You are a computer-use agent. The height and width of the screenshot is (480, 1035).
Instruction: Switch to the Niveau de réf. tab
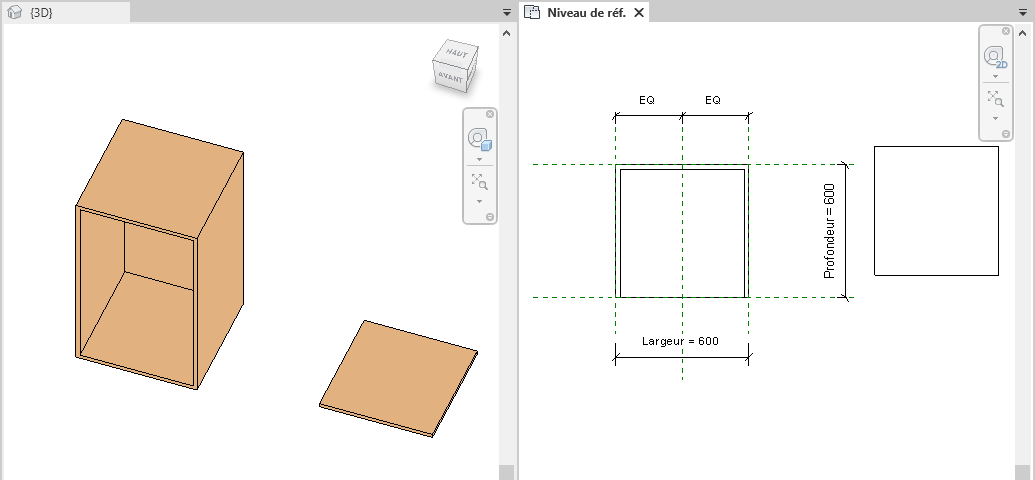(585, 12)
